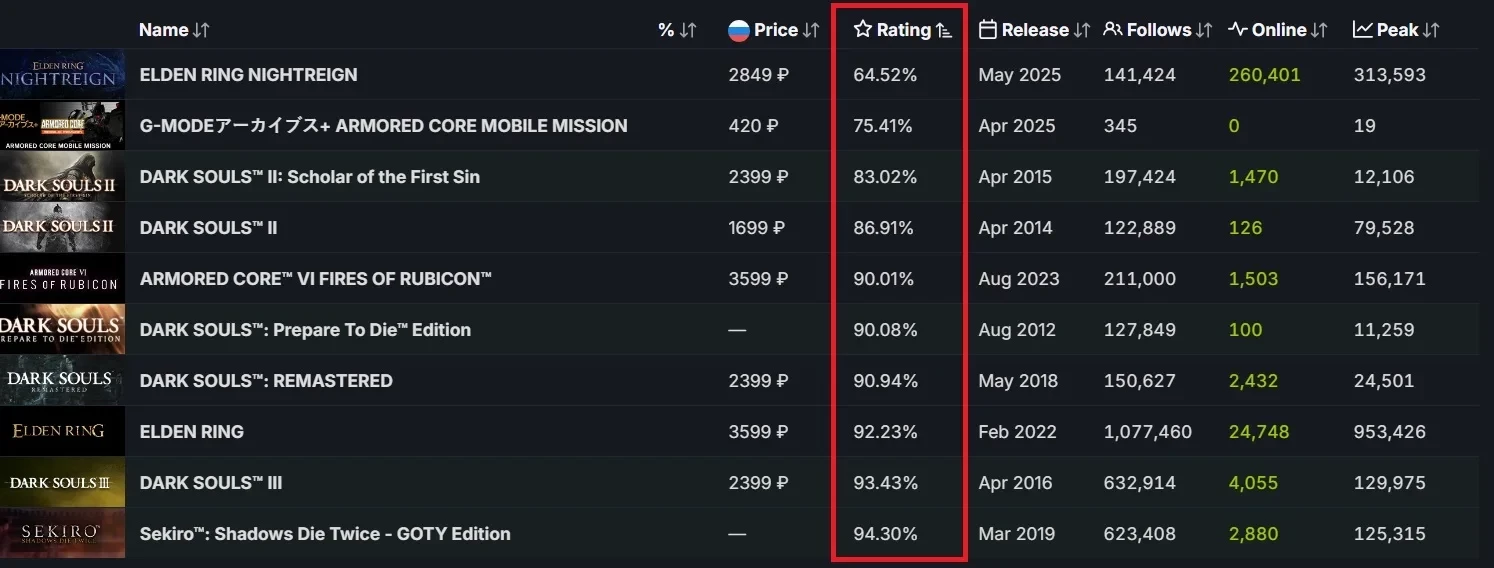Image resolution: width=1494 pixels, height=568 pixels.
Task: Click the chart icon beside Peak
Action: click(1363, 30)
